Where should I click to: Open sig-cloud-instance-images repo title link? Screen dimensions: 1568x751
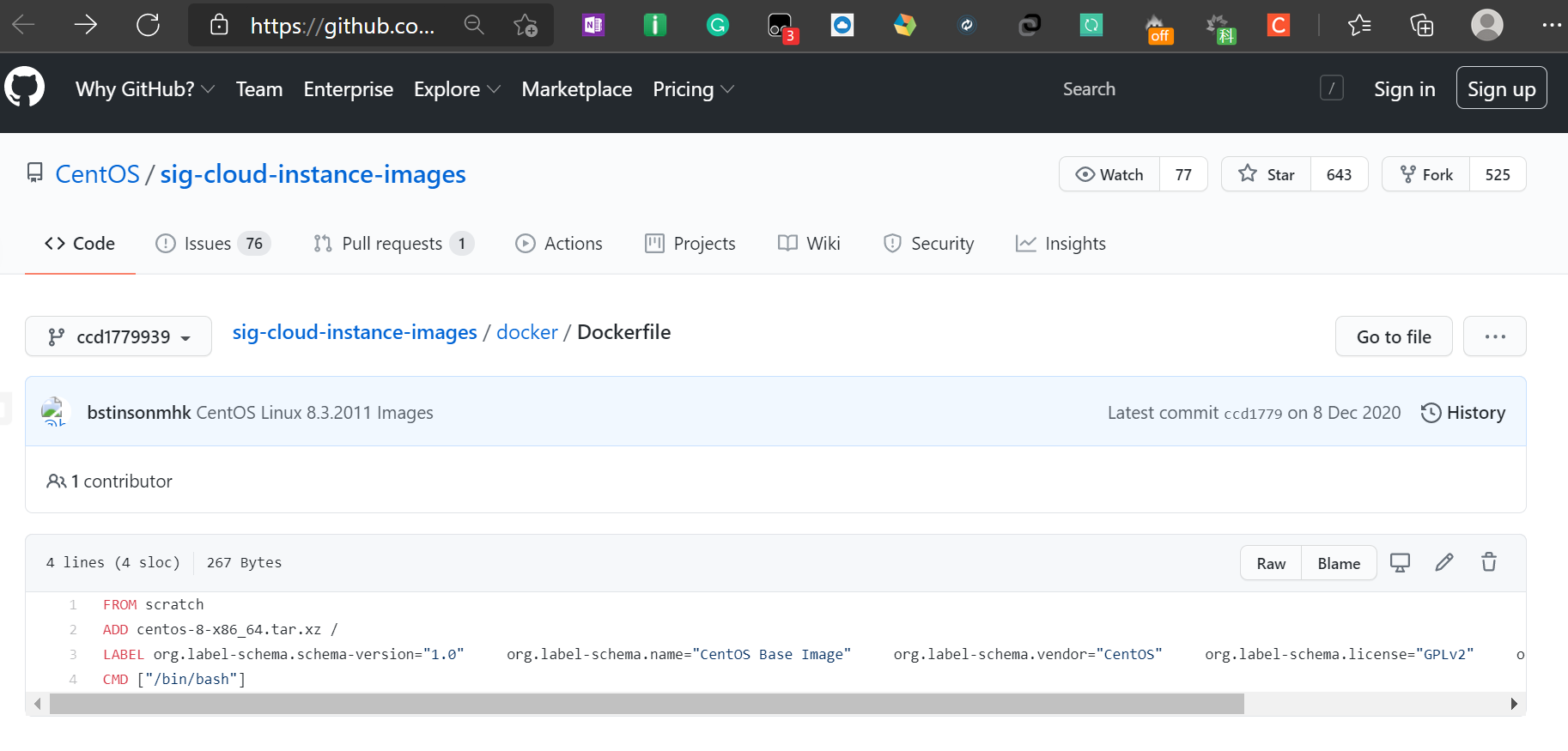(313, 174)
